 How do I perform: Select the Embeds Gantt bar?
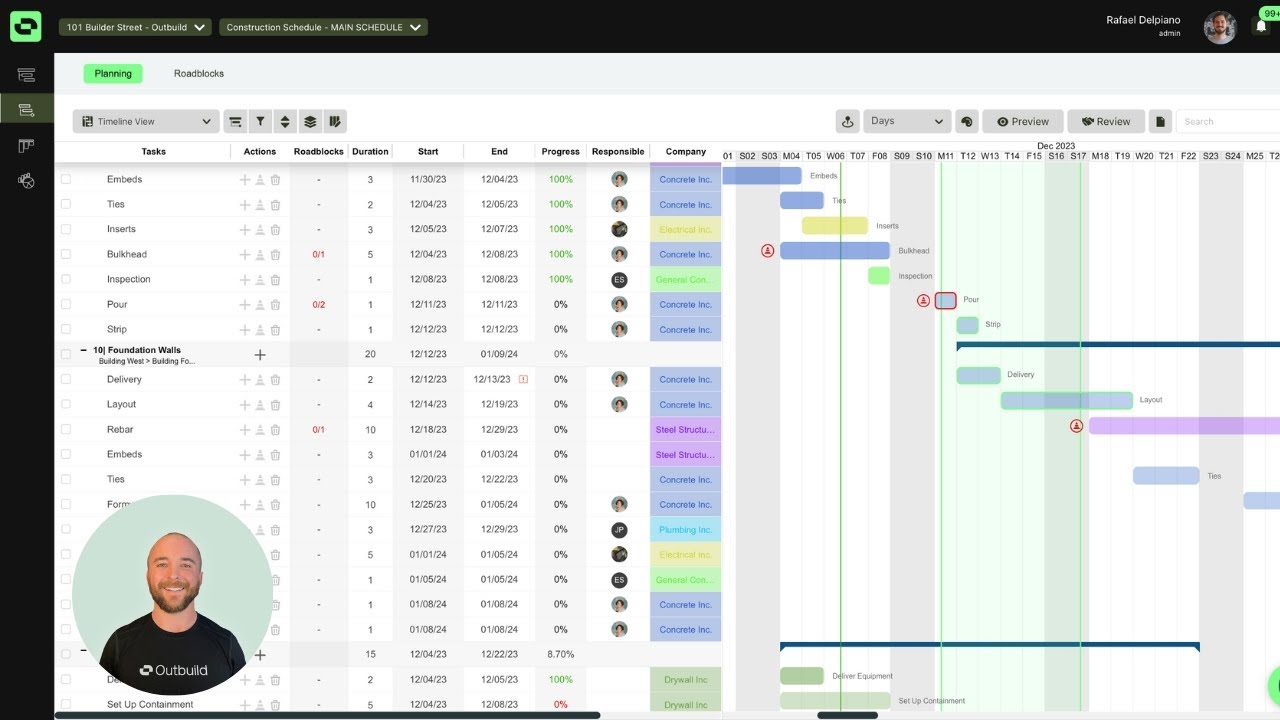762,176
